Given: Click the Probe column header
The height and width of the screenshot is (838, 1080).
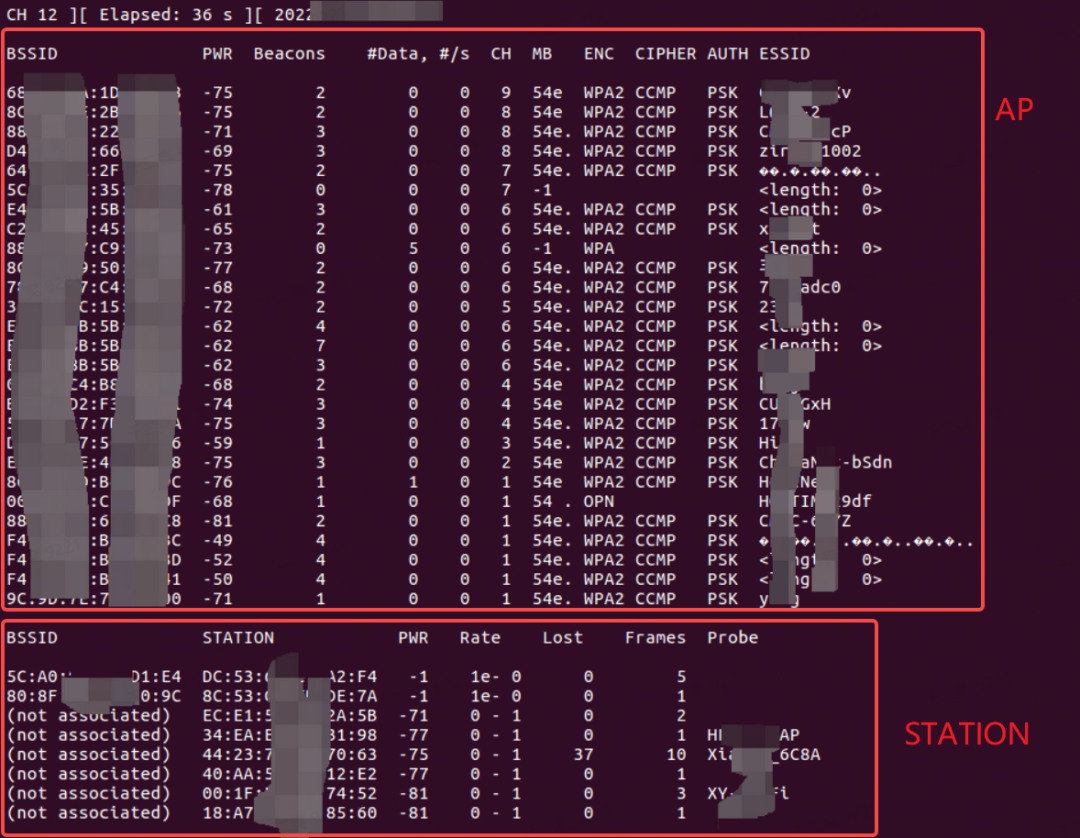Looking at the screenshot, I should (x=732, y=638).
